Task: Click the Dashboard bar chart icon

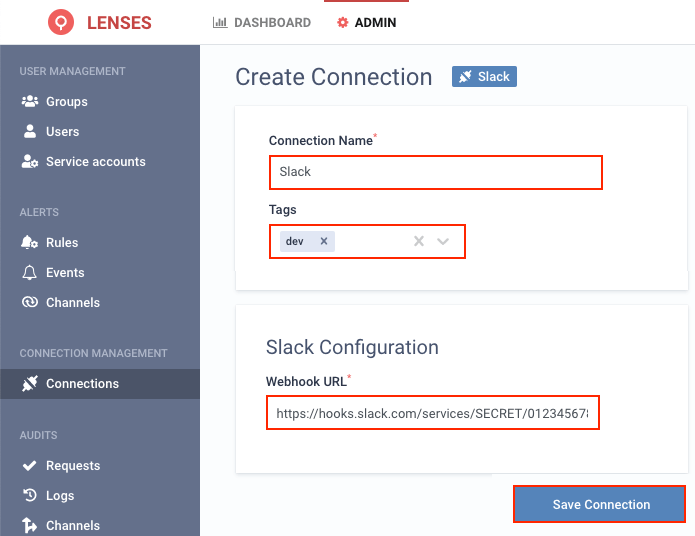Action: coord(220,22)
